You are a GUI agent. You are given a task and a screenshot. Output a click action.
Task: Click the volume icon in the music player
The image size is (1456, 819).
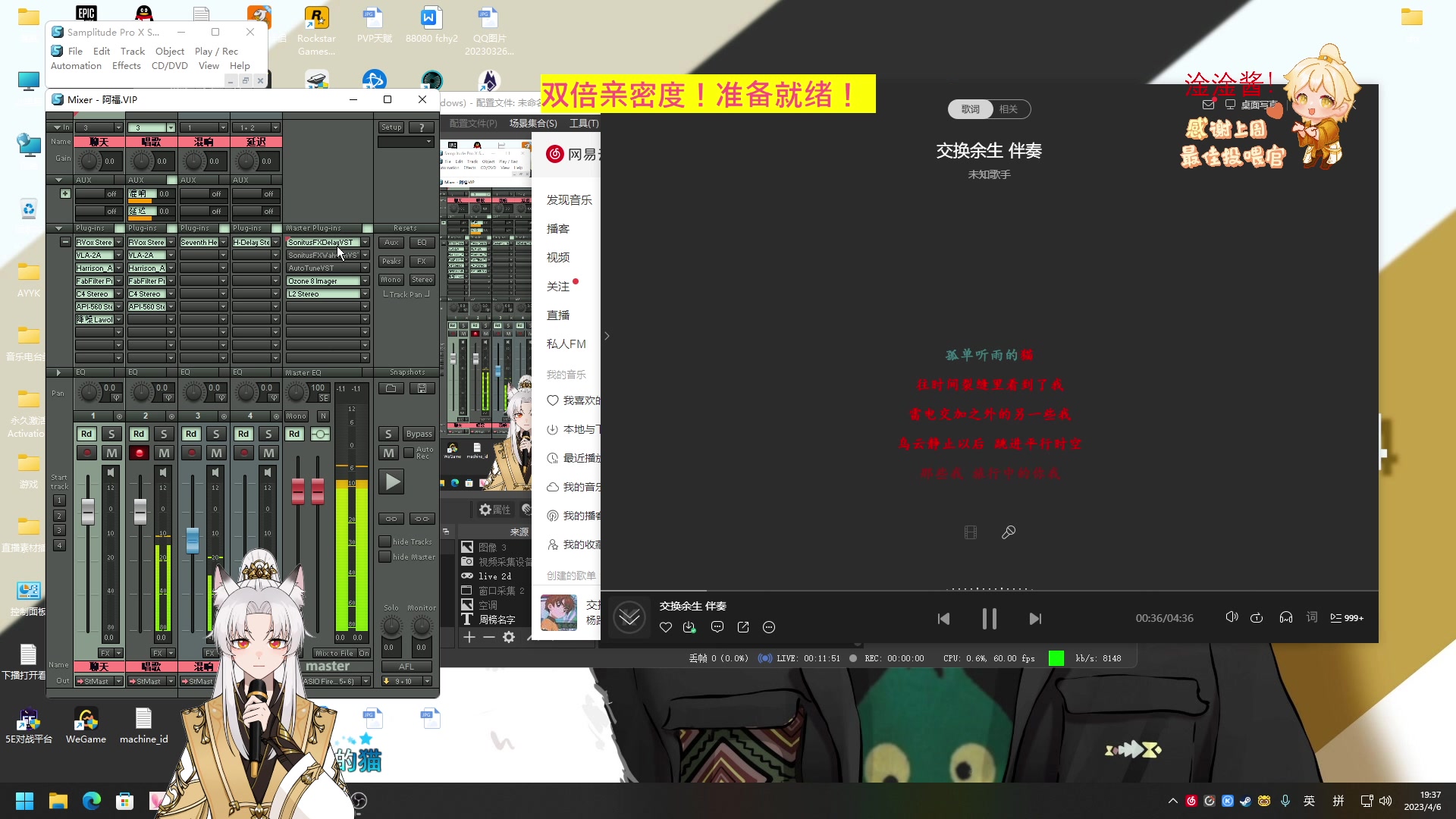(x=1232, y=617)
